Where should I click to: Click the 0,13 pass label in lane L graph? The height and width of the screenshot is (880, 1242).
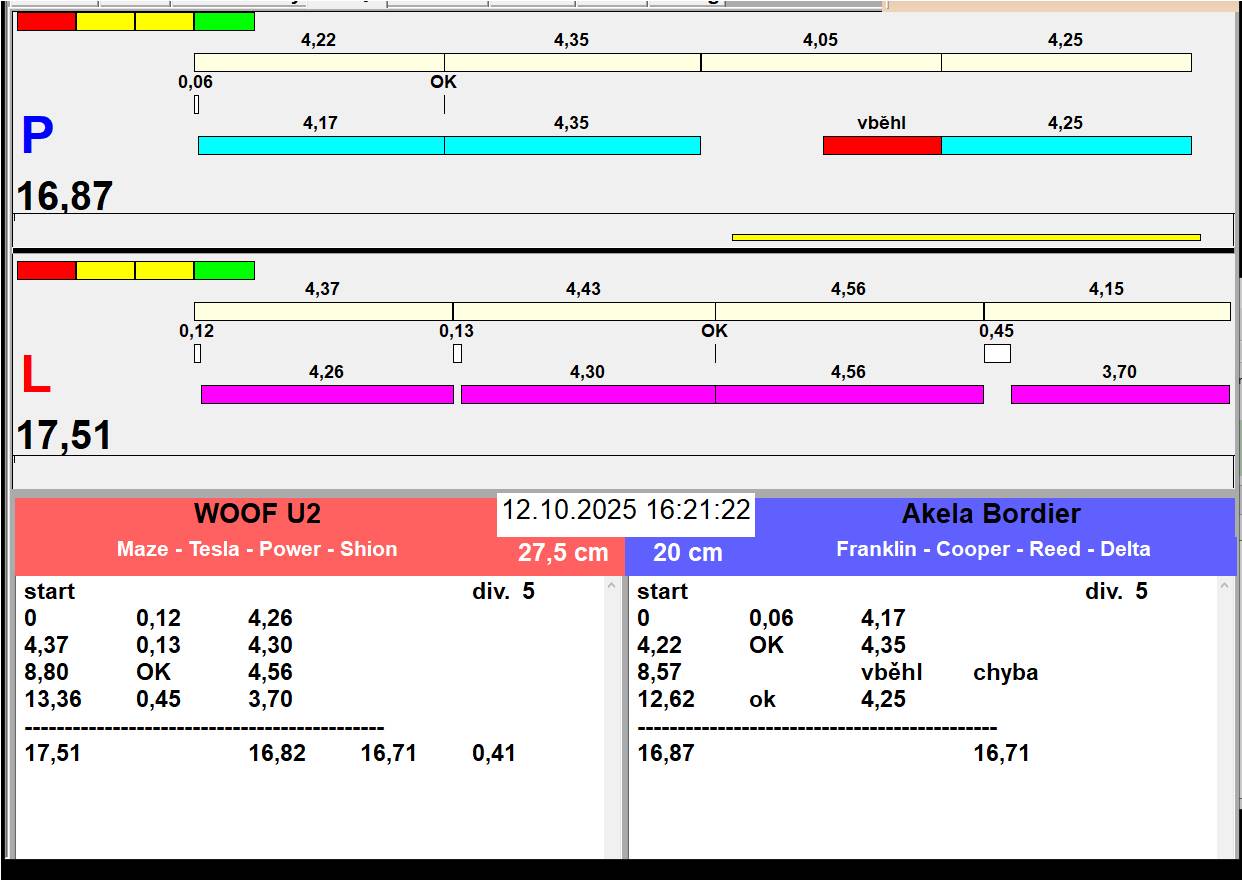point(457,331)
